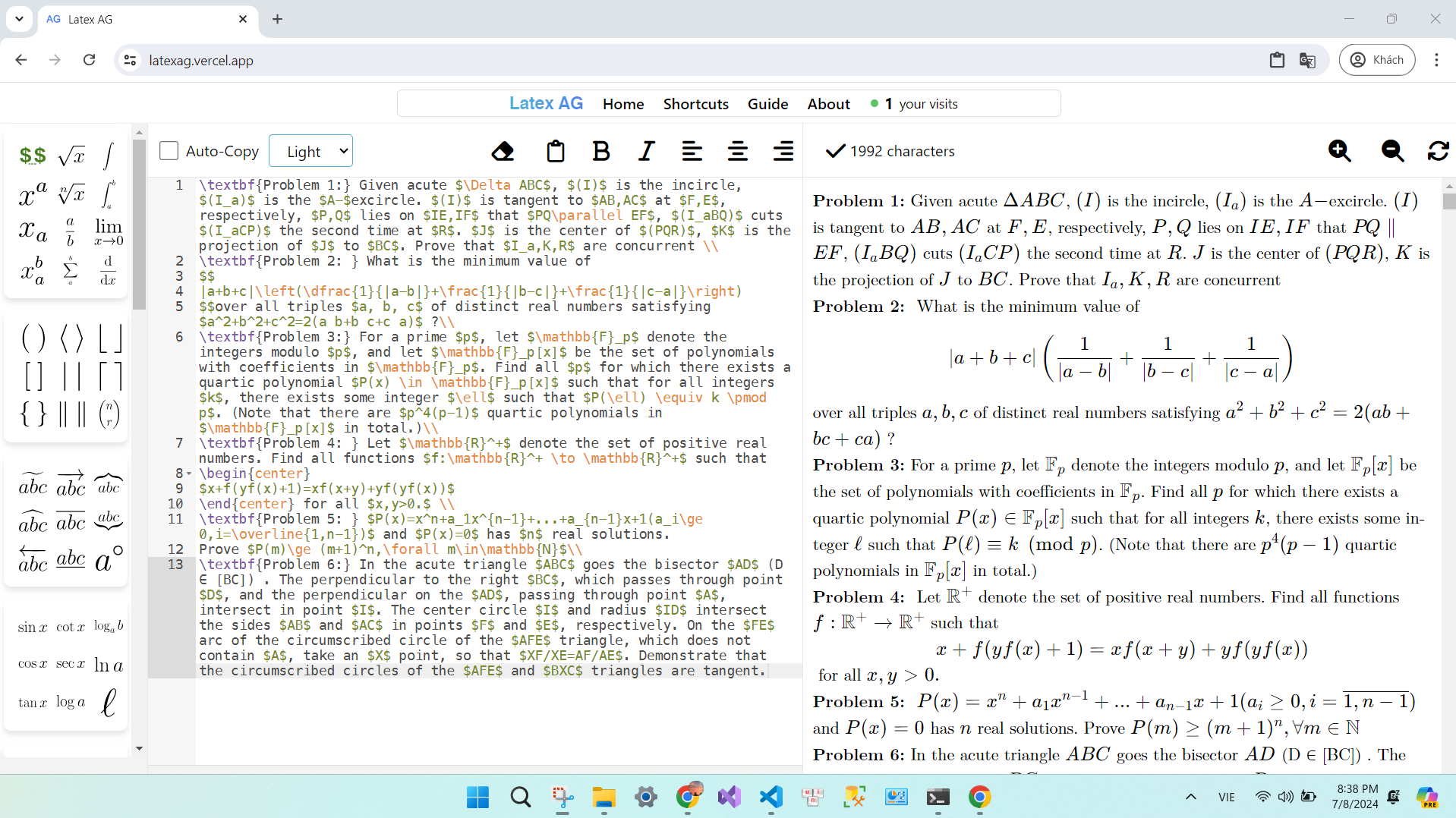This screenshot has width=1456, height=818.
Task: Click the symbol palette scrollbar thumb
Action: point(139,224)
